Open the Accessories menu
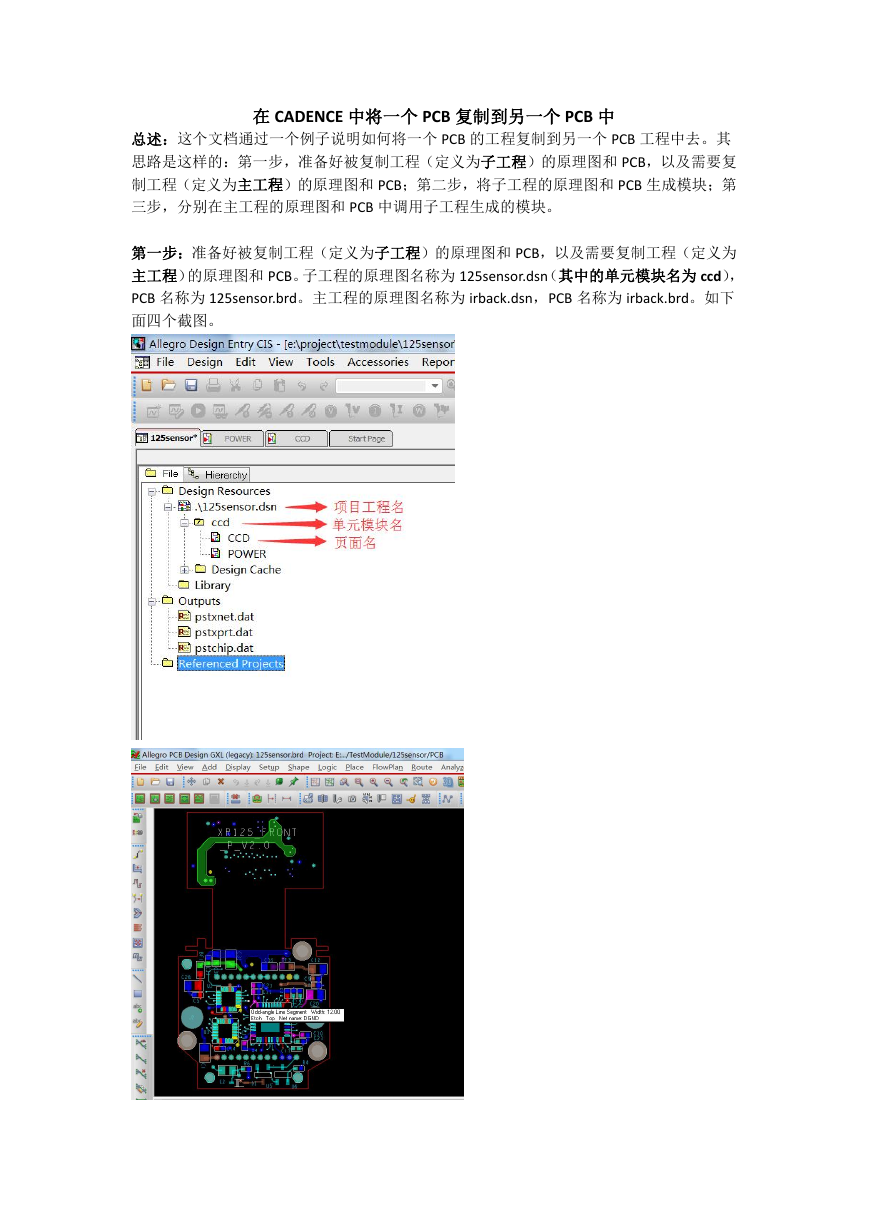 point(378,362)
